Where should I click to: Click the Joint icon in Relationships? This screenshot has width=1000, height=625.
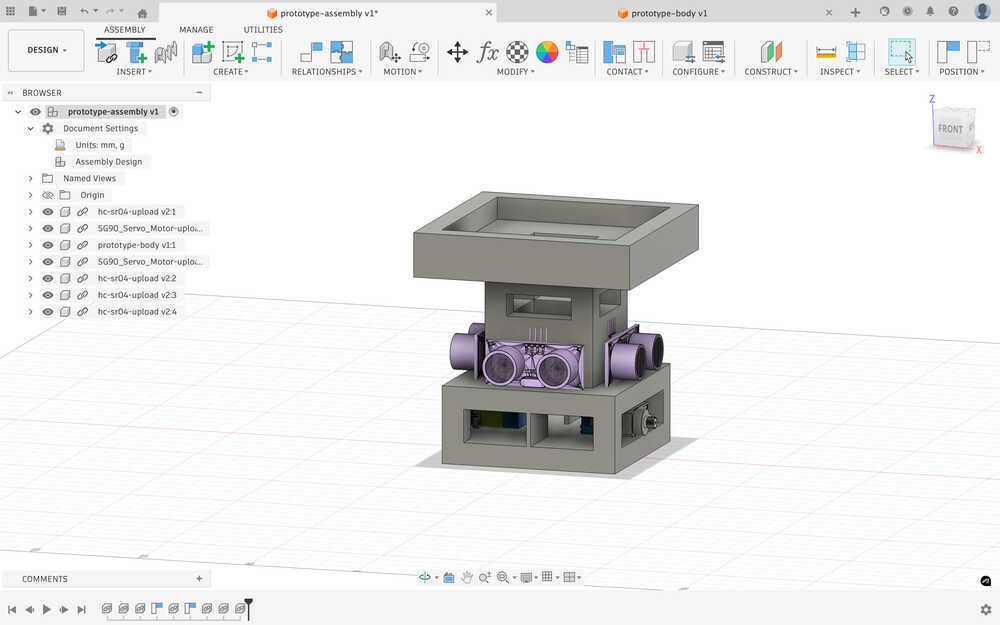[x=311, y=52]
